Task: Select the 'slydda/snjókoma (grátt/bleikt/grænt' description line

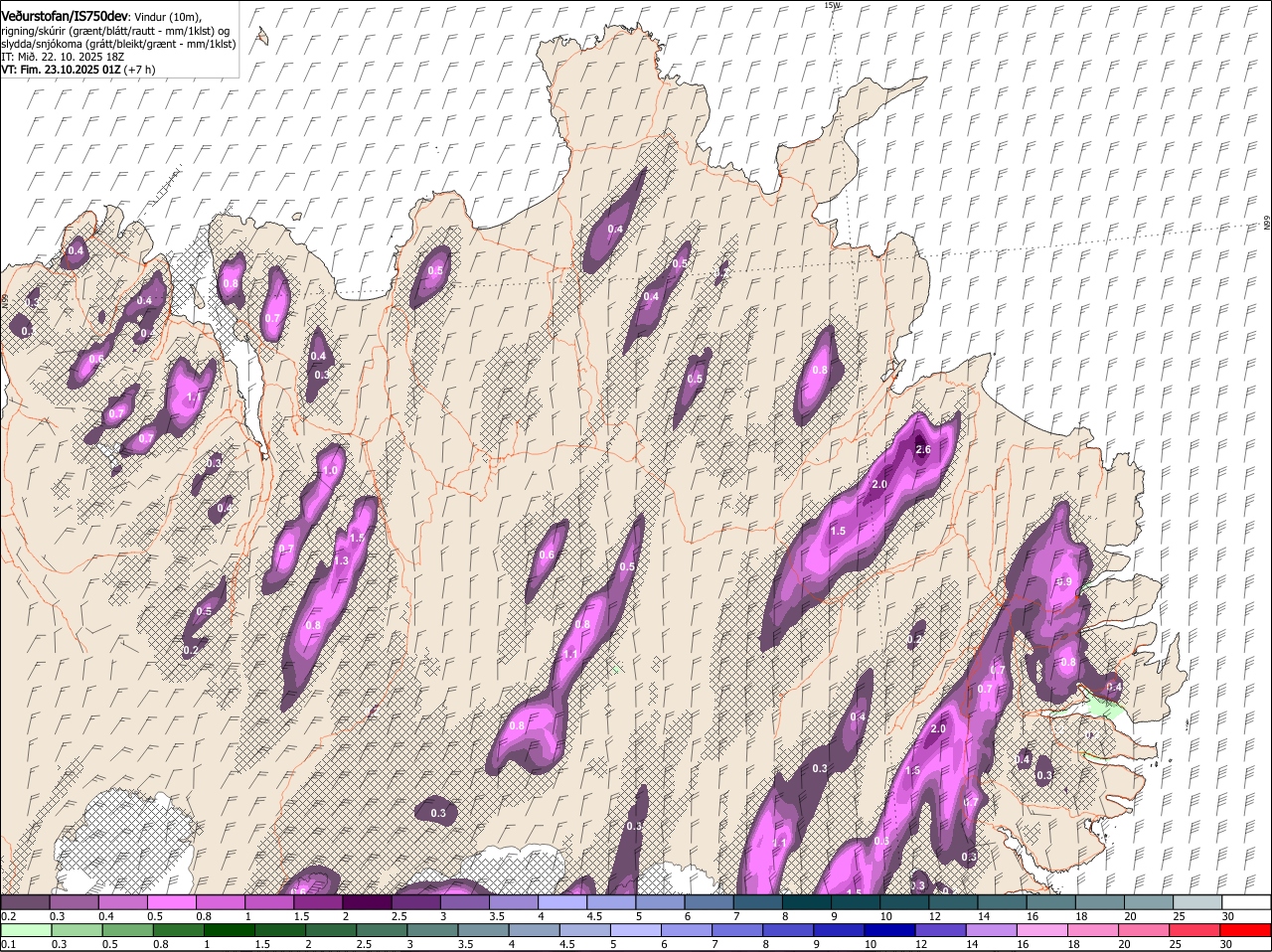Action: click(118, 44)
